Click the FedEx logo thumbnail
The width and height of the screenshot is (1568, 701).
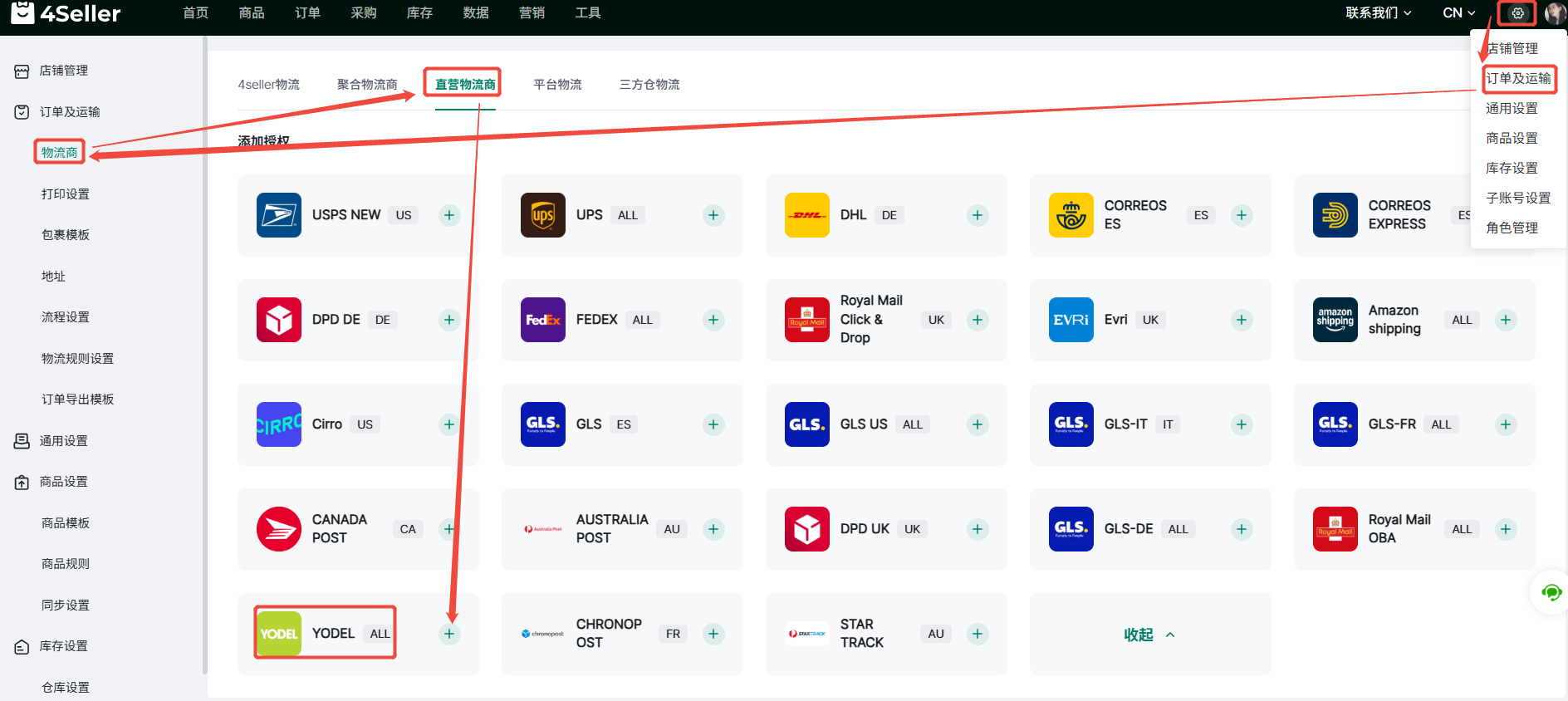tap(543, 320)
